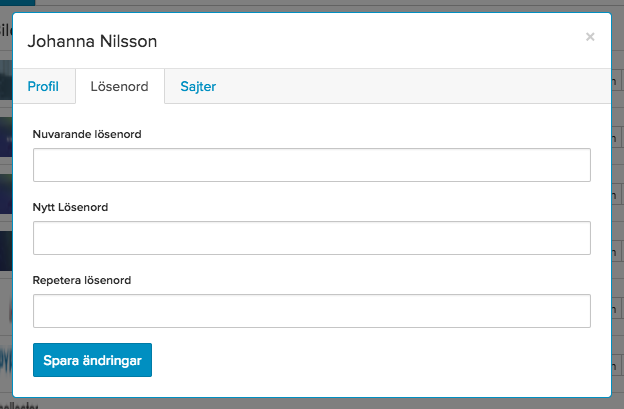Click the dimmed backdrop below the dialog

click(318, 404)
